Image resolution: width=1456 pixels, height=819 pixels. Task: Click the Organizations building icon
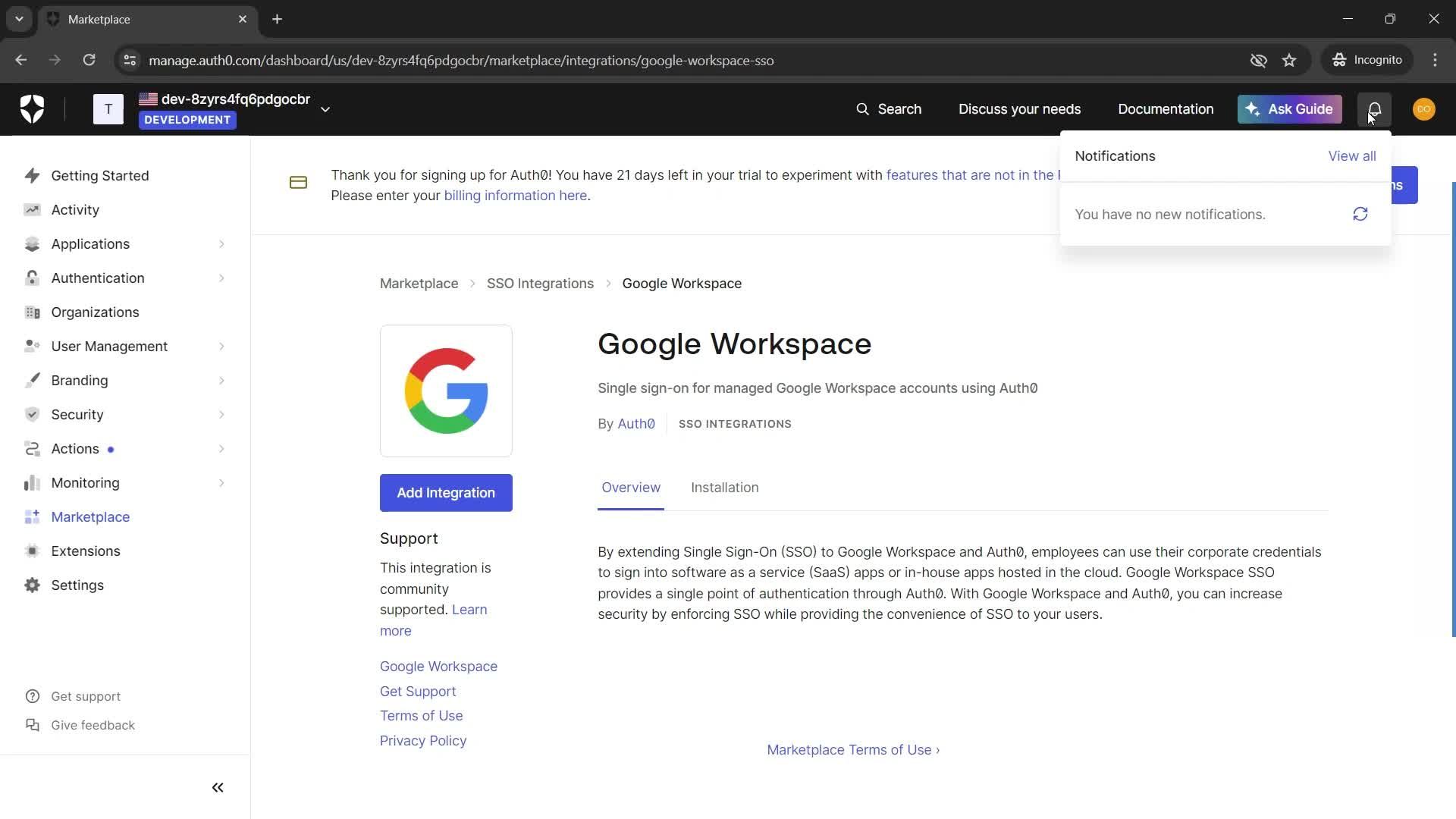[x=32, y=312]
